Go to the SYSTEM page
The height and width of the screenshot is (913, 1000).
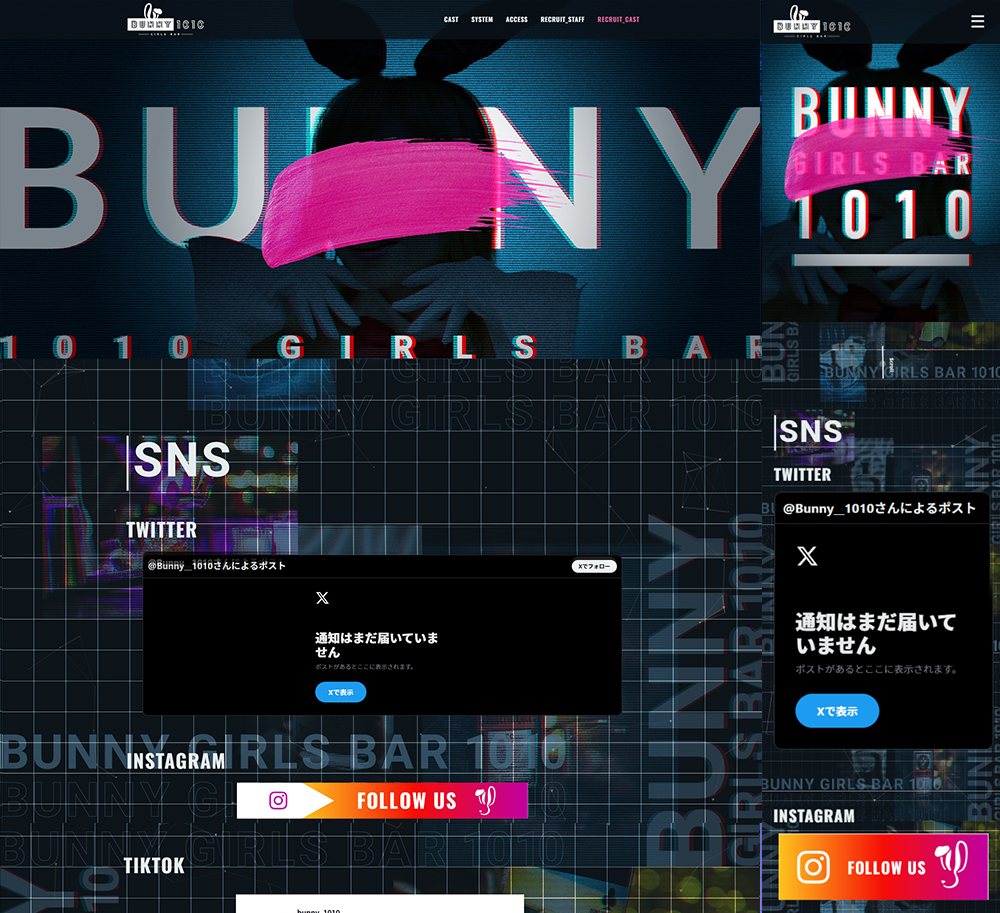tap(482, 20)
